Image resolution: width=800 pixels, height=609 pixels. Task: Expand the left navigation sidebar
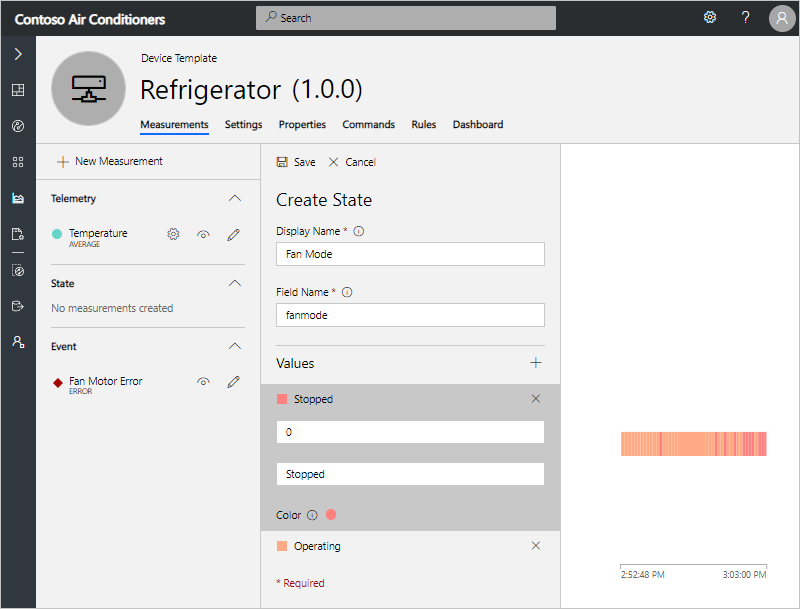18,54
